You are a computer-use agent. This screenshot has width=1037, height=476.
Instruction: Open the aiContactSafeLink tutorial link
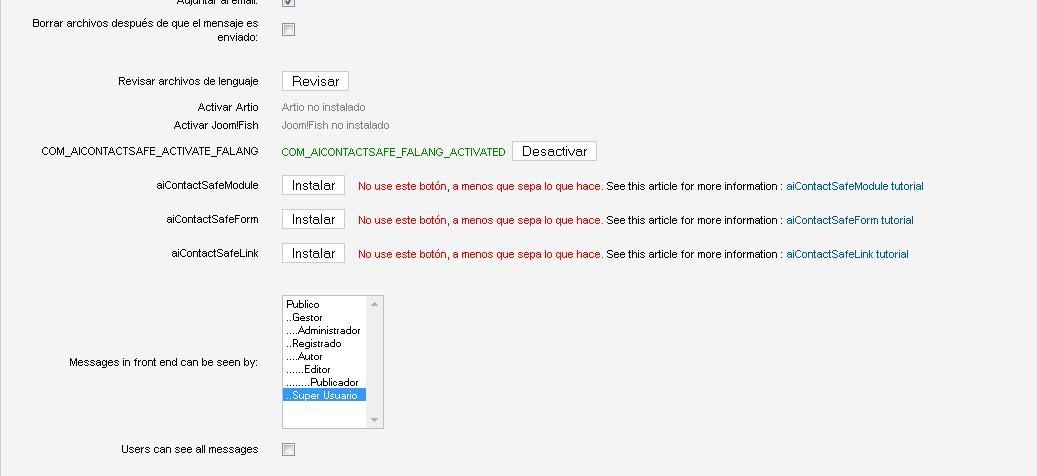847,254
